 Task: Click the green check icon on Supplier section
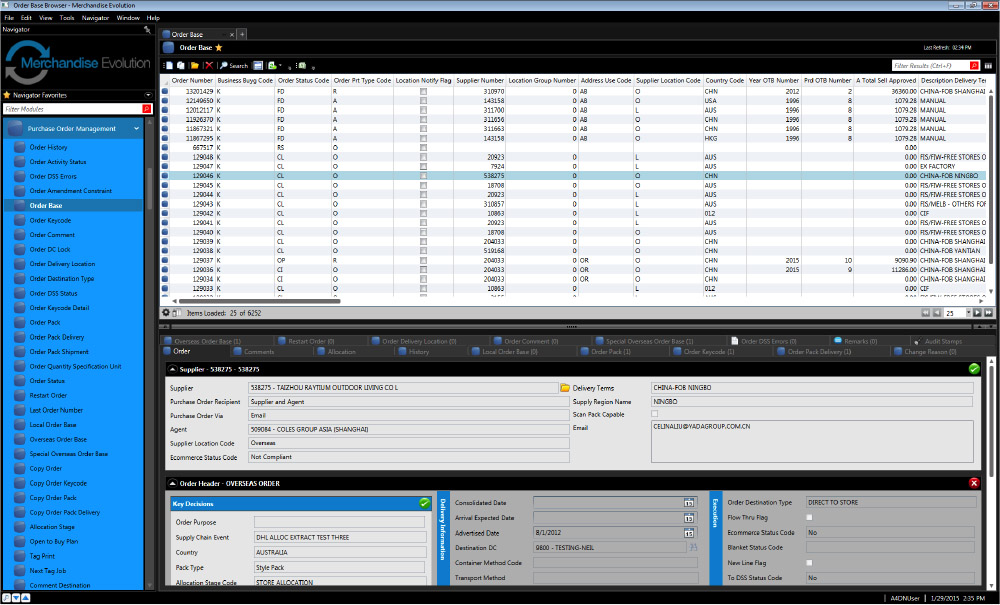point(974,369)
